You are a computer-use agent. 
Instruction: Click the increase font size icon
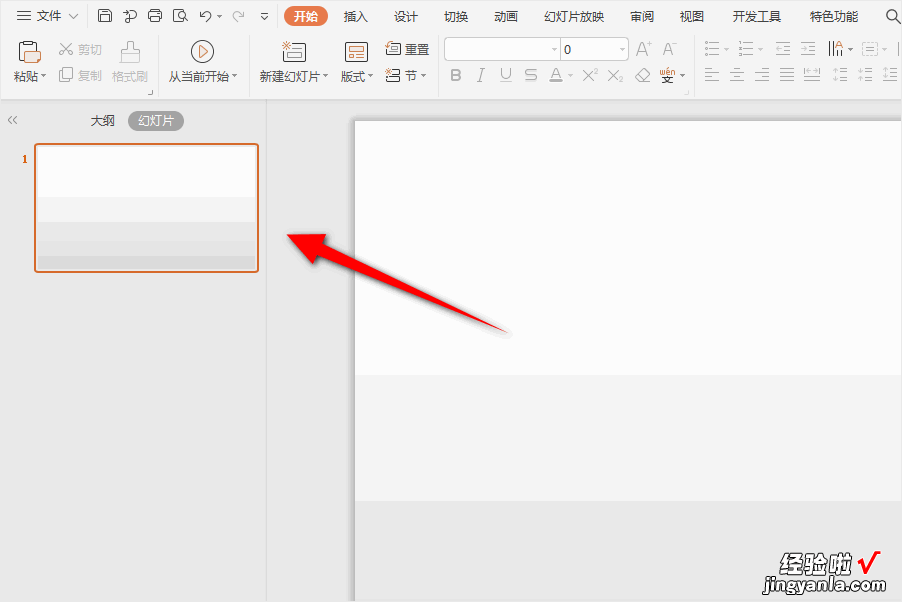(x=644, y=49)
